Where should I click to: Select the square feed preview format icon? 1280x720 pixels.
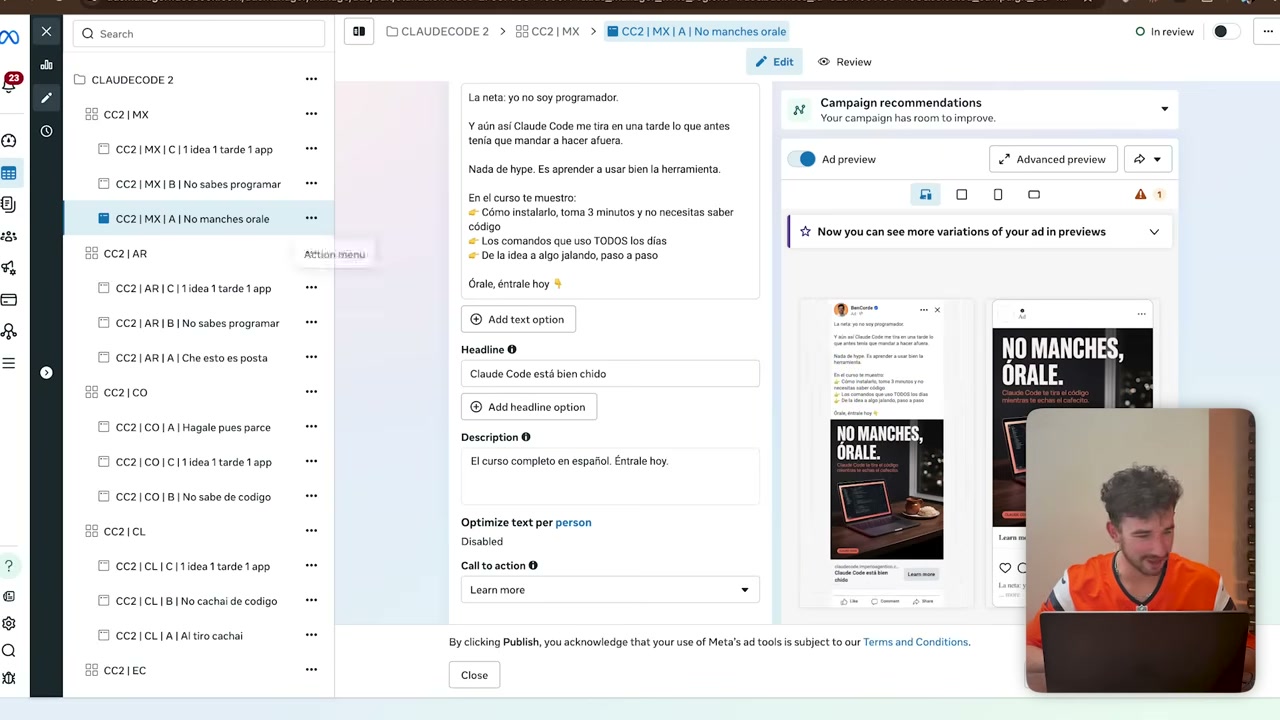pos(962,195)
